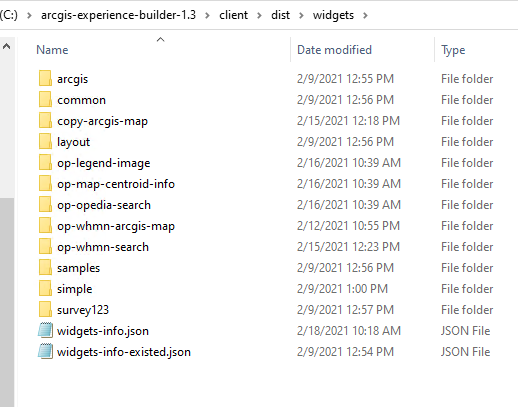The height and width of the screenshot is (407, 518).
Task: Expand the breadcrumb chevron after widgets
Action: (365, 15)
